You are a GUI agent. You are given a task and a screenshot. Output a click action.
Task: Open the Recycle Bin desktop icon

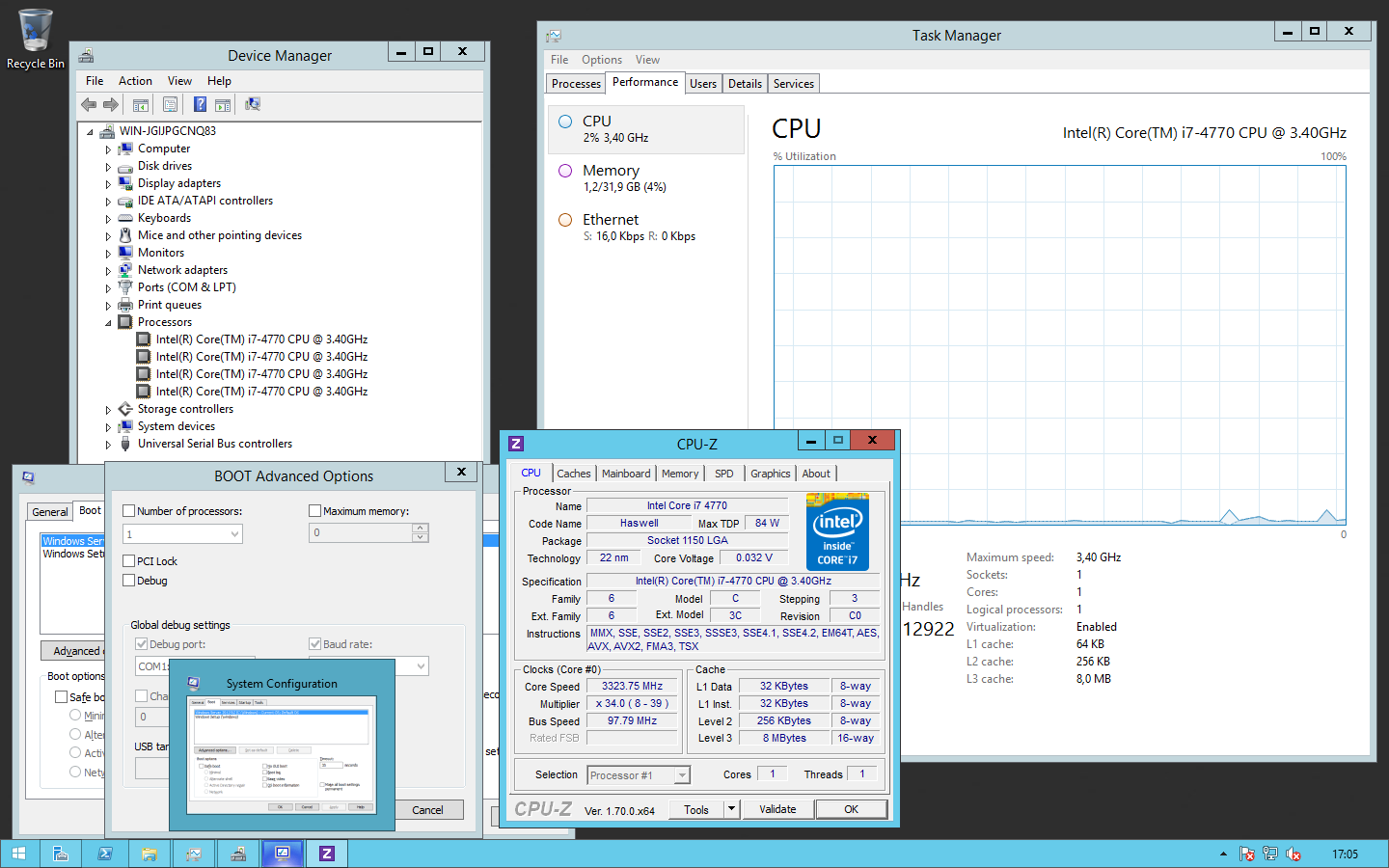click(36, 39)
